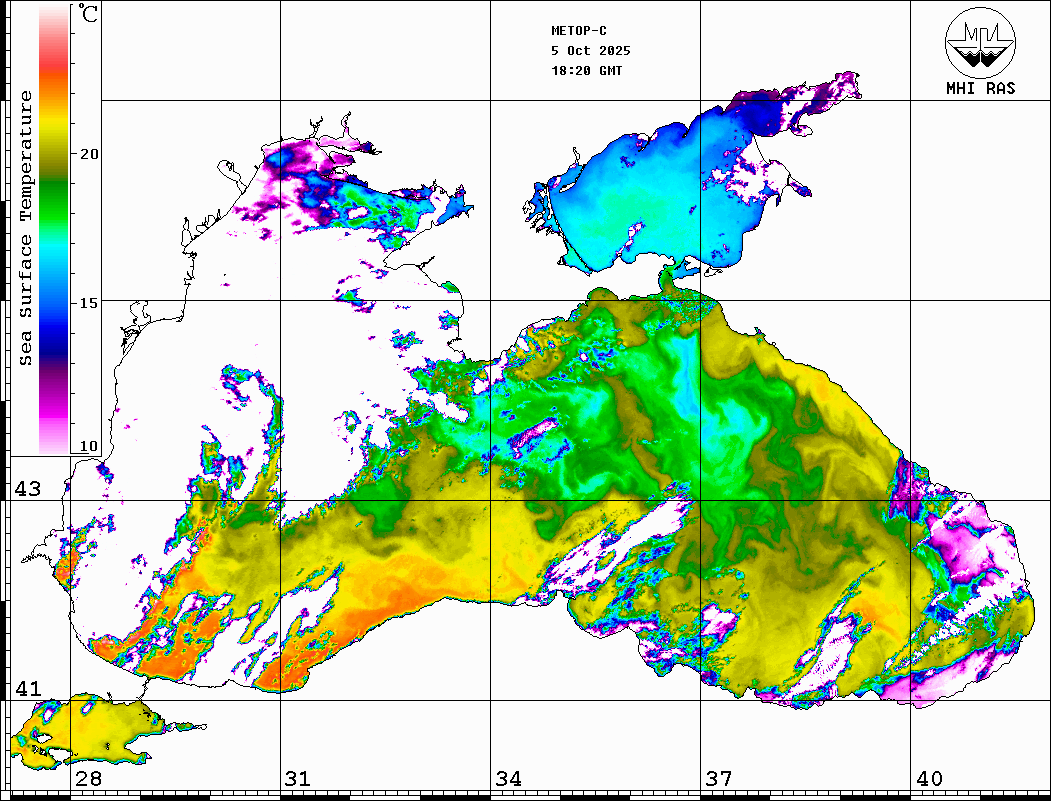1051x801 pixels.
Task: Click the 18:20 GMT timestamp
Action: click(x=586, y=71)
